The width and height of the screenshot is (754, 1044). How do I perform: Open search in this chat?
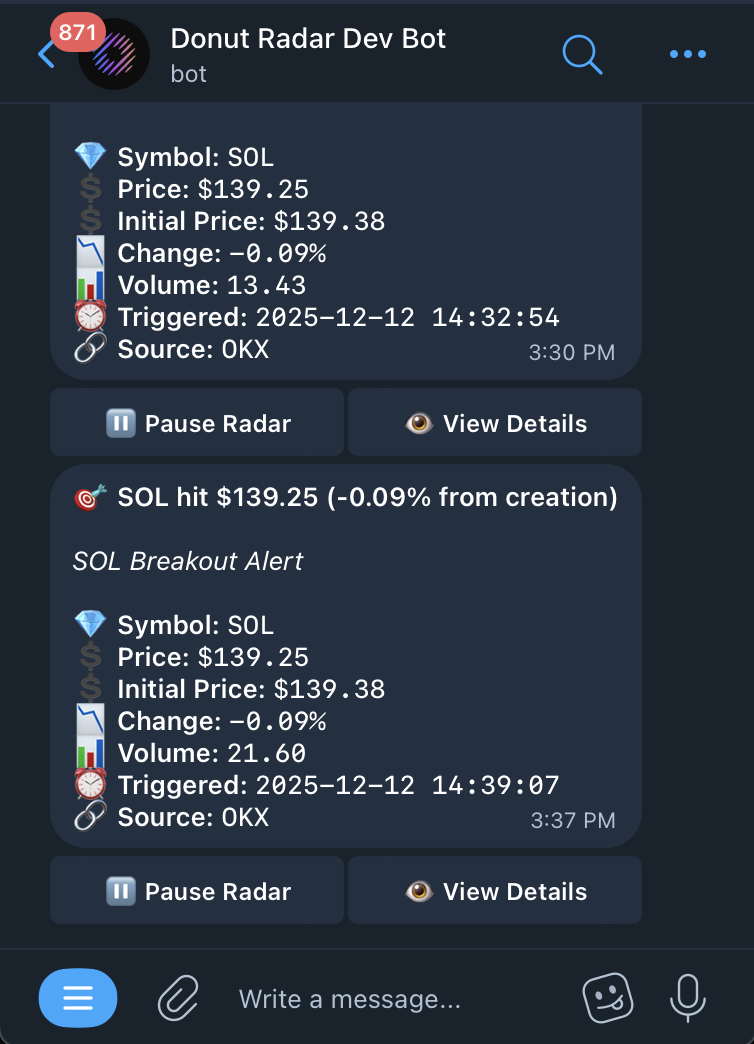pyautogui.click(x=582, y=54)
